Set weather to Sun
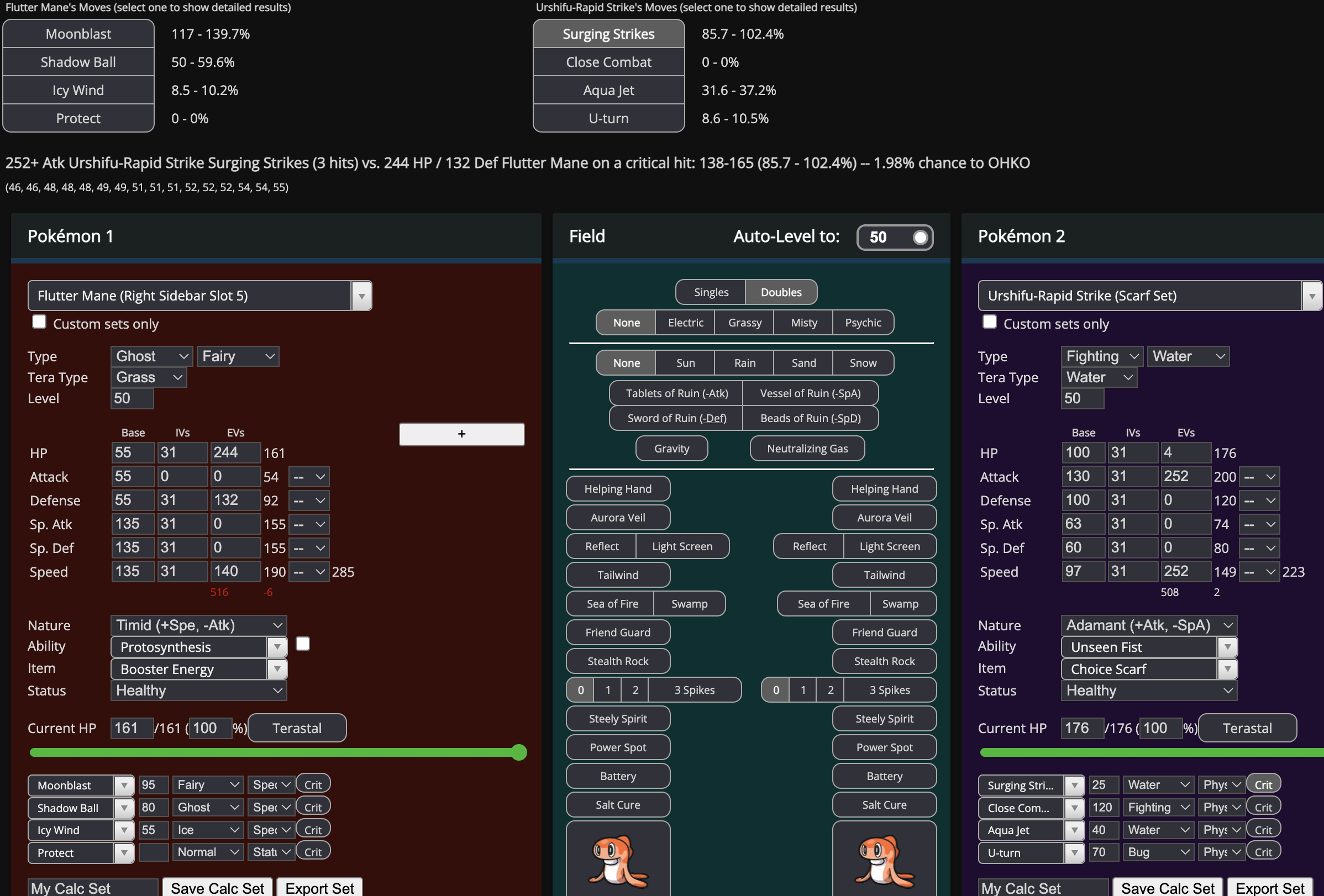 (685, 363)
